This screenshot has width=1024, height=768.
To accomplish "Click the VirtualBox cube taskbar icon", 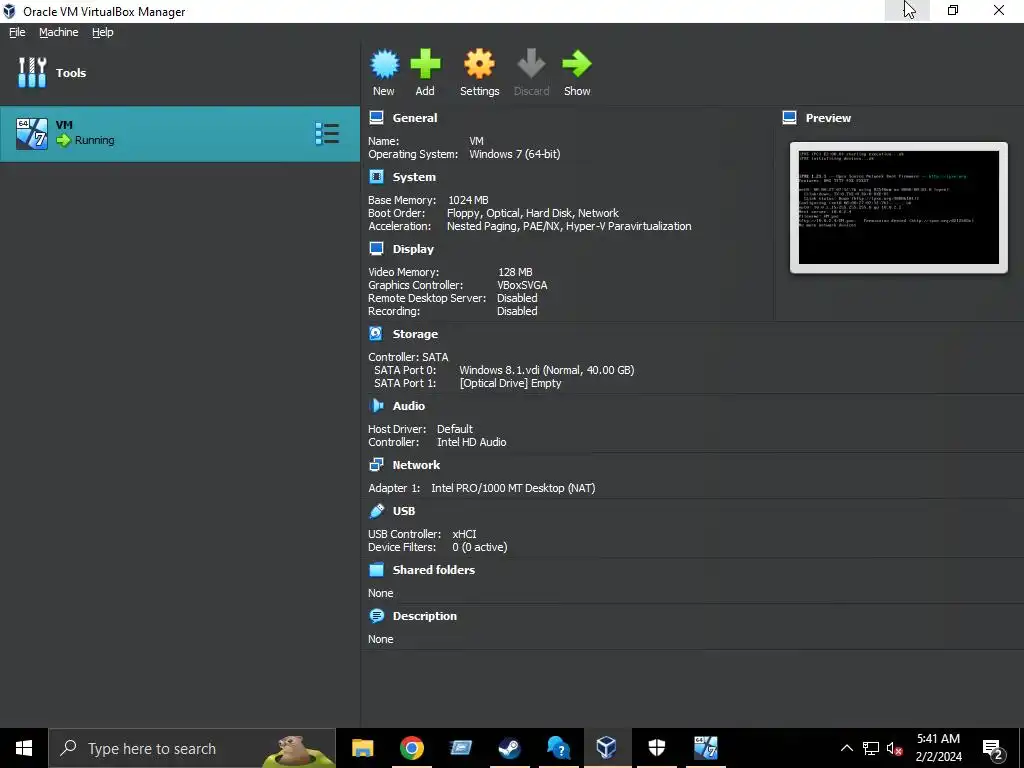I will pos(607,748).
